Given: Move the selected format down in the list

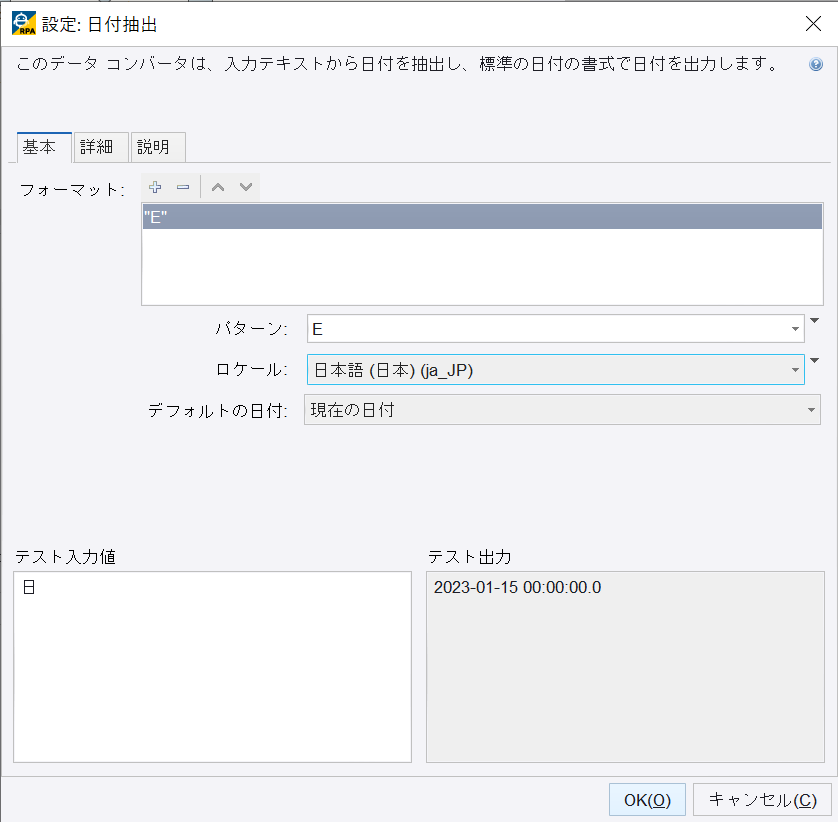Looking at the screenshot, I should pos(246,187).
